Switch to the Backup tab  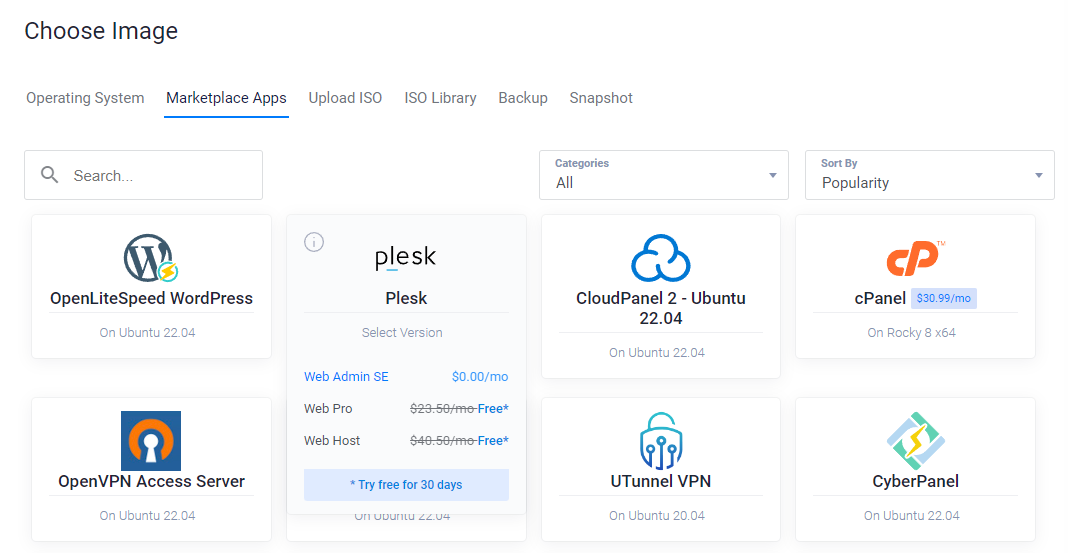tap(523, 98)
